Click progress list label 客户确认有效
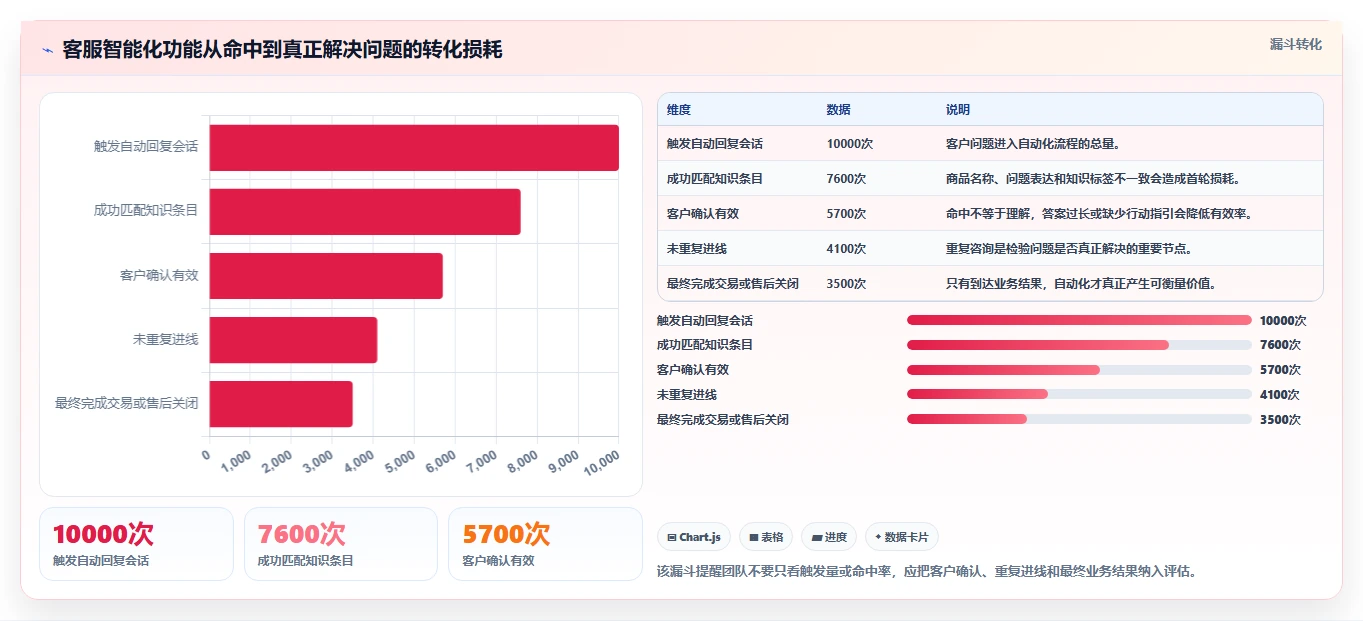1363x621 pixels. [693, 370]
